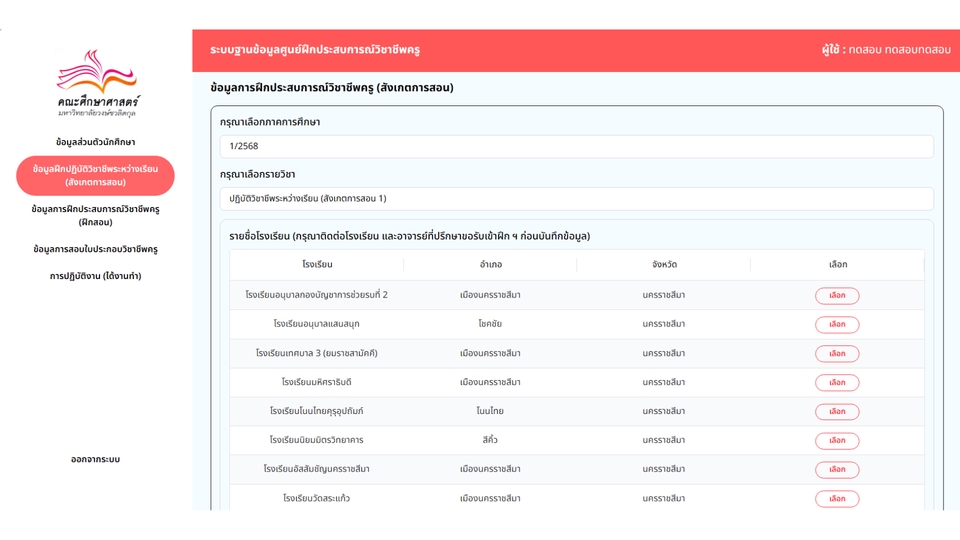This screenshot has width=960, height=540.
Task: Open the course dropdown สังเกตการสอน 1
Action: (576, 199)
